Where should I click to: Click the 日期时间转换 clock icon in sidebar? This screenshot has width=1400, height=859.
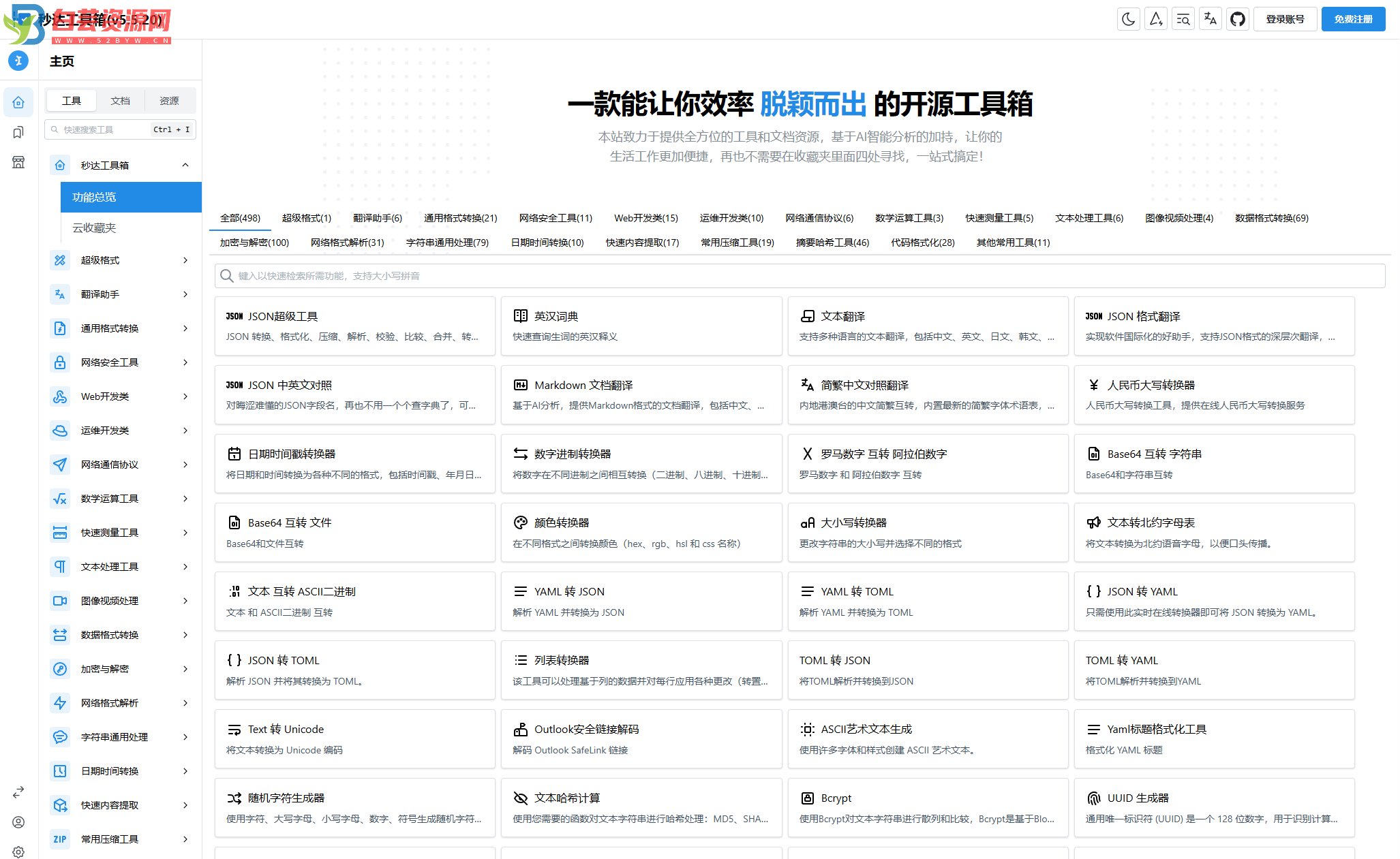tap(60, 771)
